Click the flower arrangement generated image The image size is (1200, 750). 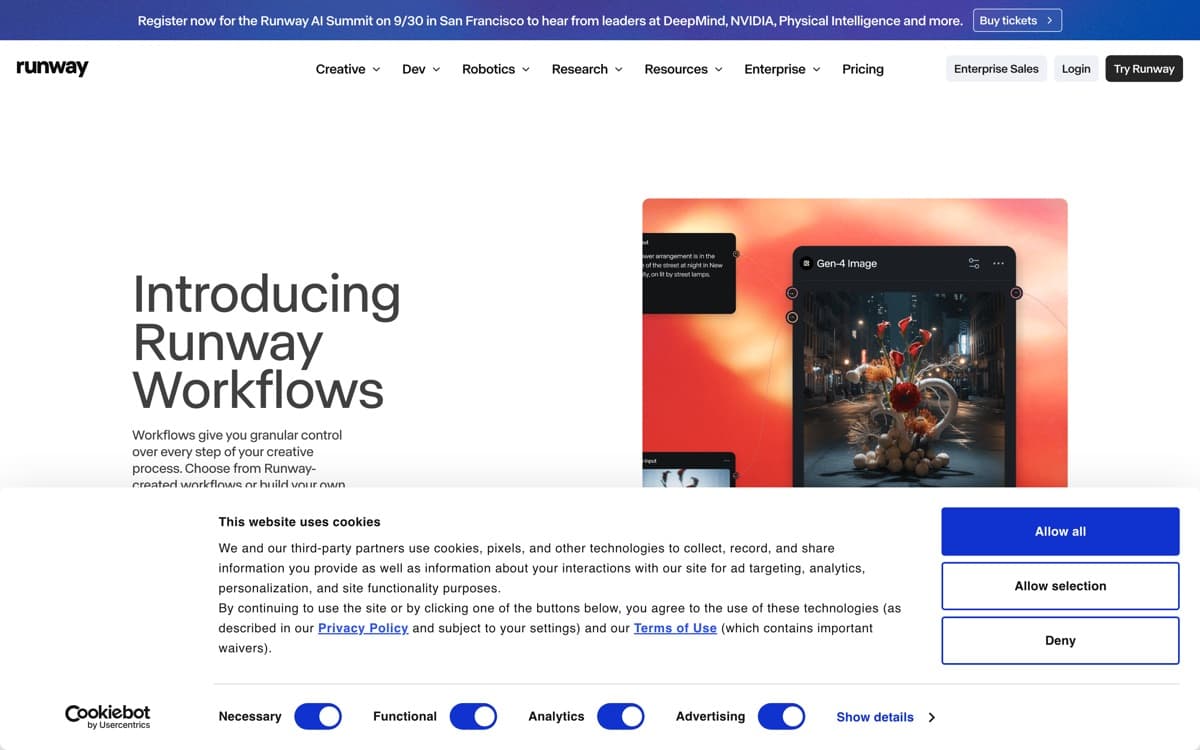(904, 390)
